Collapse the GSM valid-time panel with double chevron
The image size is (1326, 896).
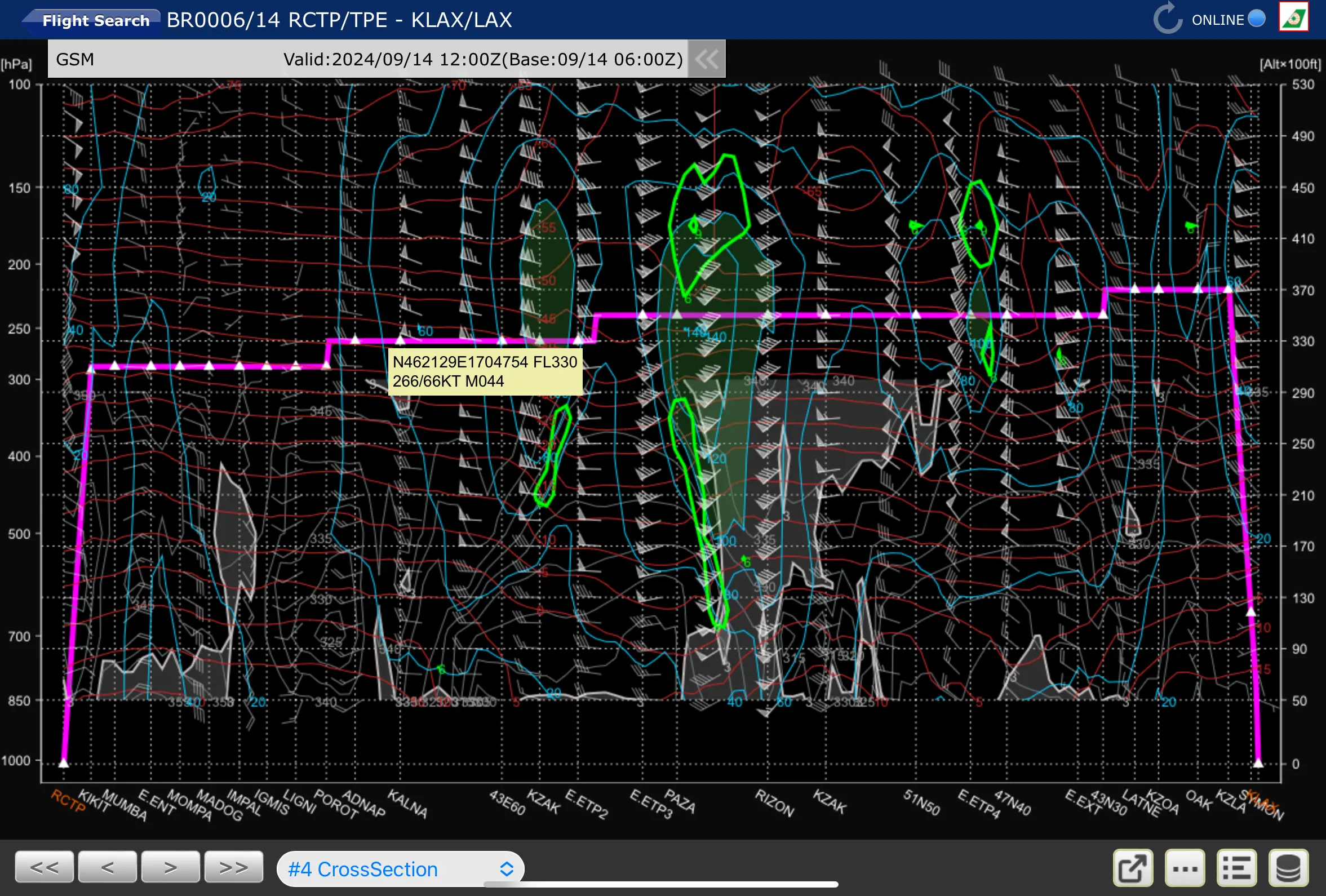click(x=706, y=59)
